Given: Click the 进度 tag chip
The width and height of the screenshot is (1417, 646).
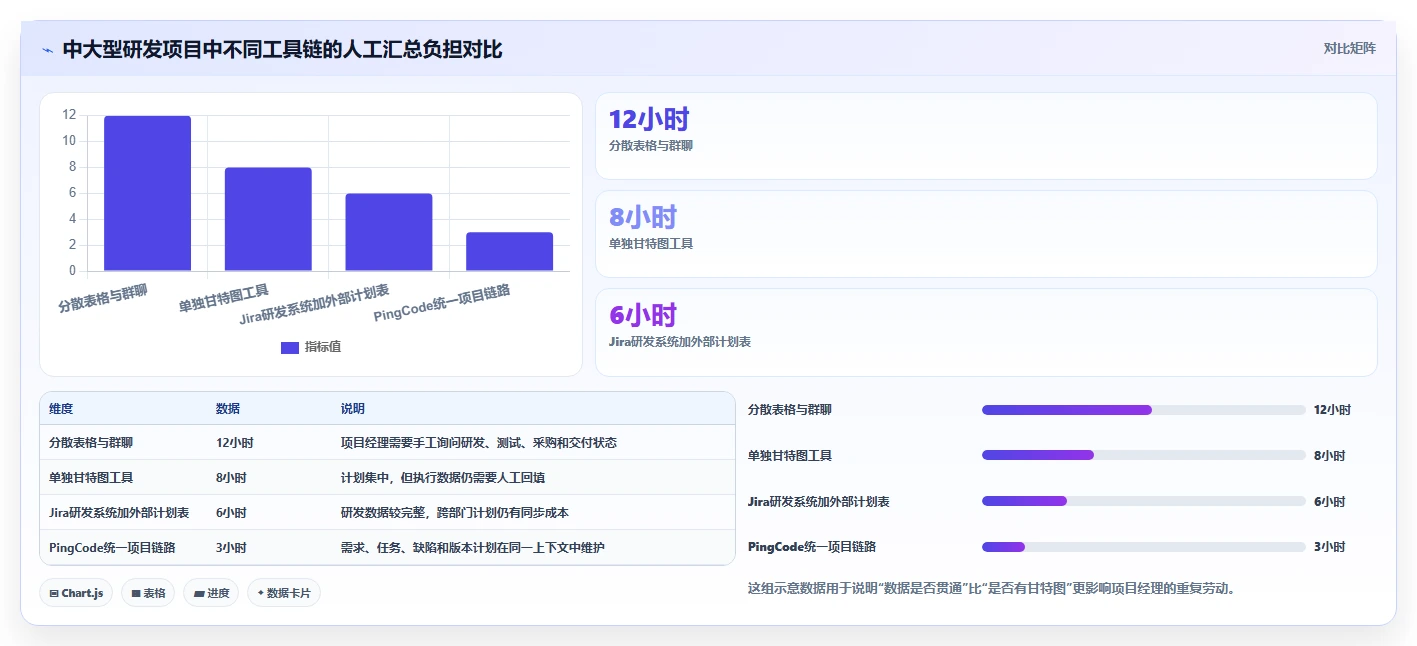Looking at the screenshot, I should point(211,593).
